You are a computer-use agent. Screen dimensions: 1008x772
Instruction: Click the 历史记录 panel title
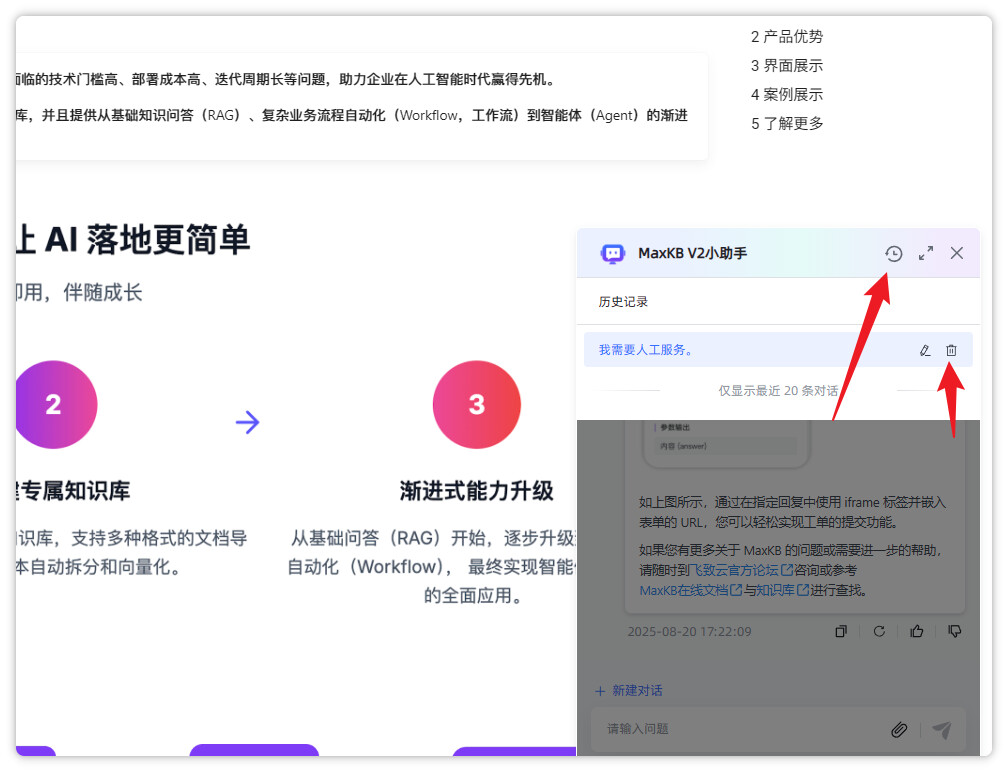pos(623,301)
